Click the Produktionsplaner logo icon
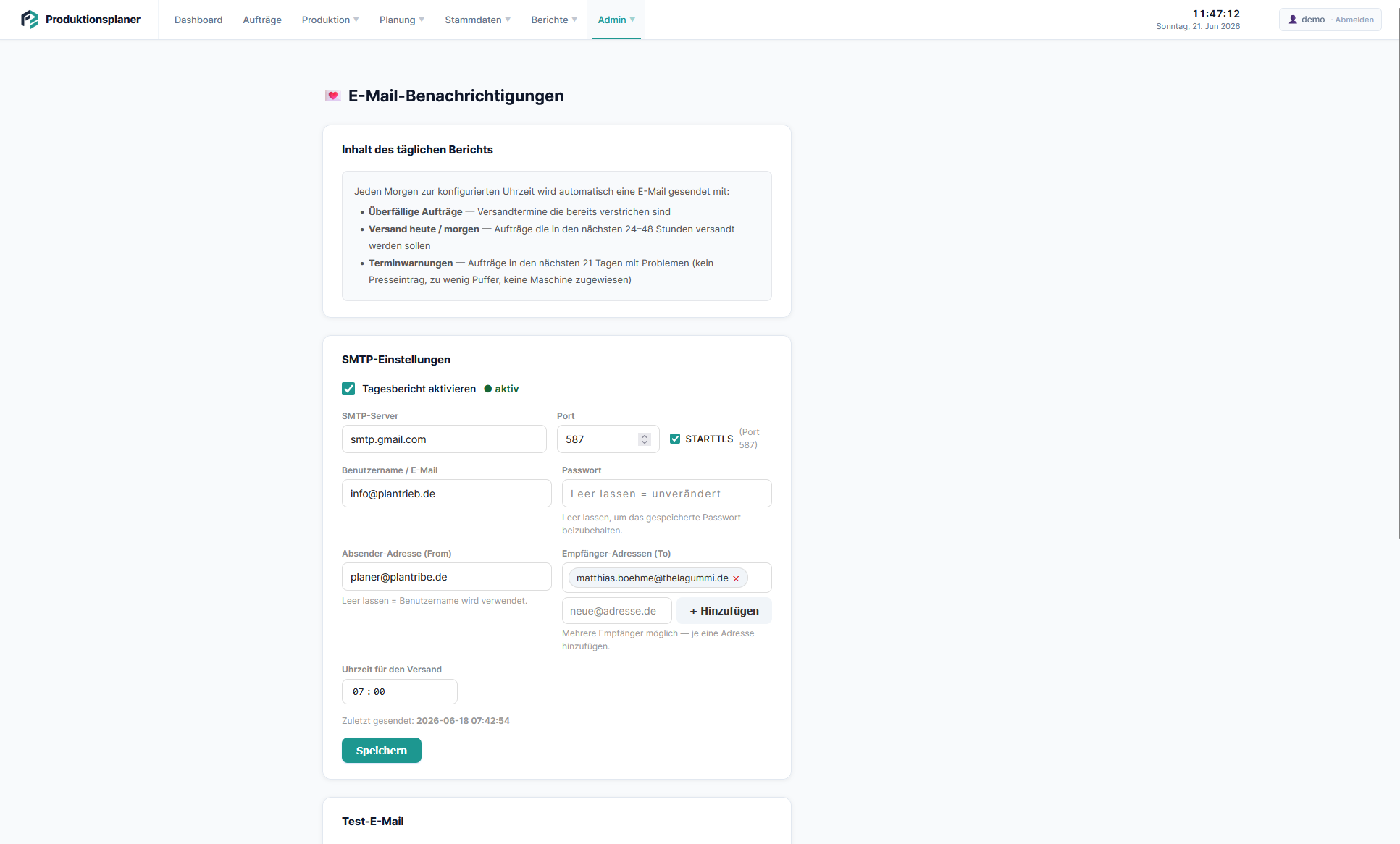The height and width of the screenshot is (844, 1400). [x=30, y=20]
